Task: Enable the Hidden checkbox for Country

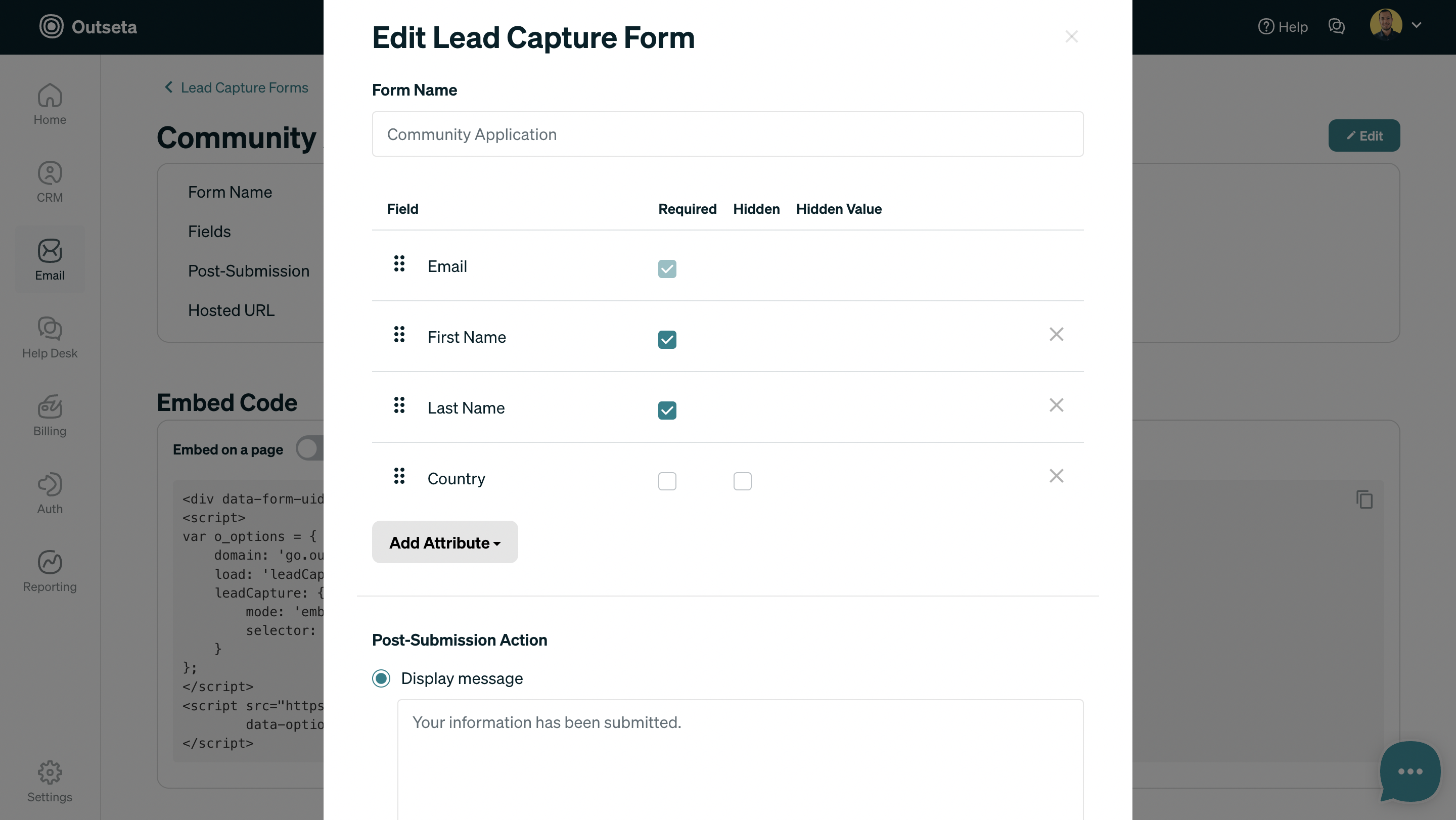Action: coord(742,481)
